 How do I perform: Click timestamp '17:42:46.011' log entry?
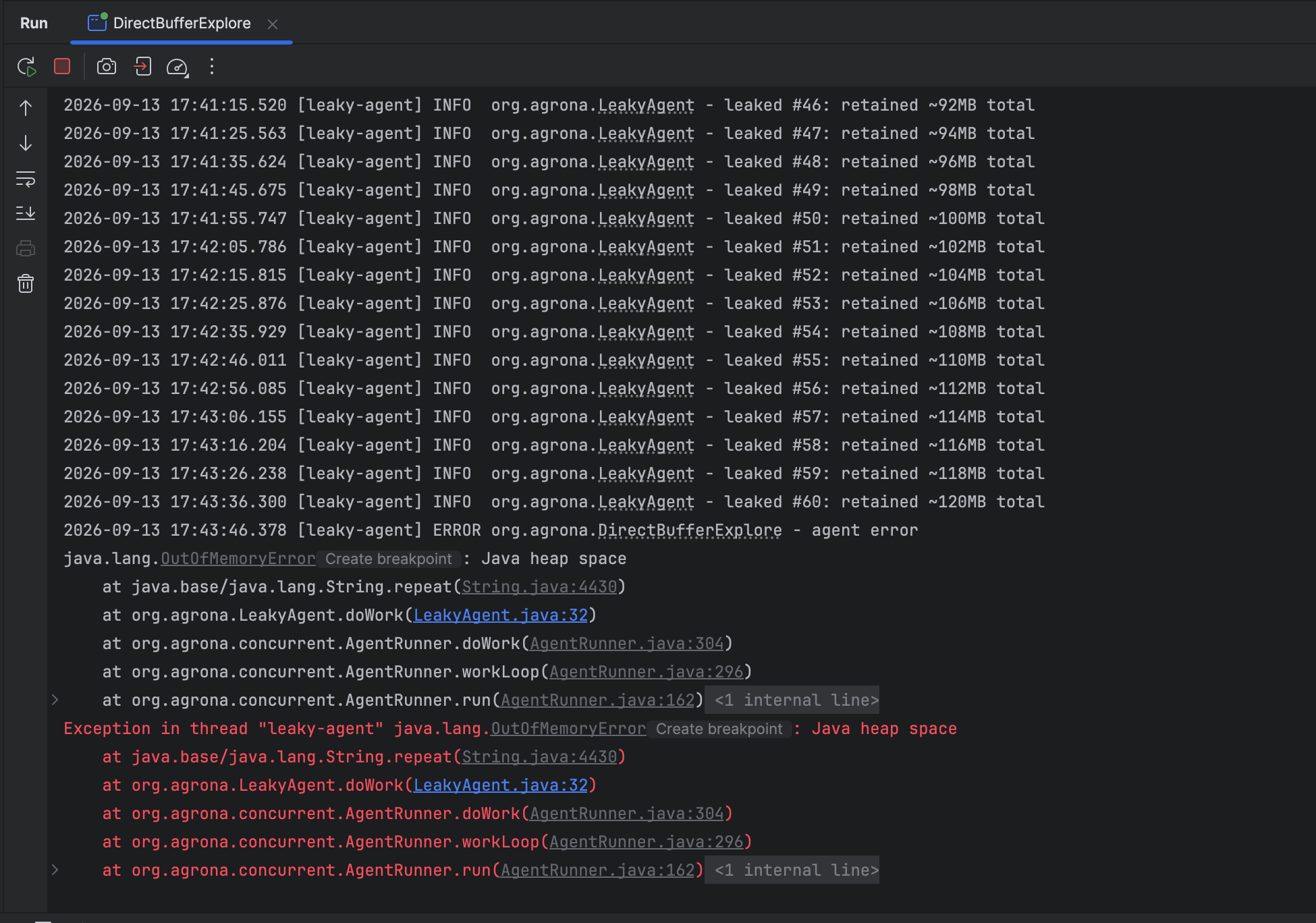[228, 360]
